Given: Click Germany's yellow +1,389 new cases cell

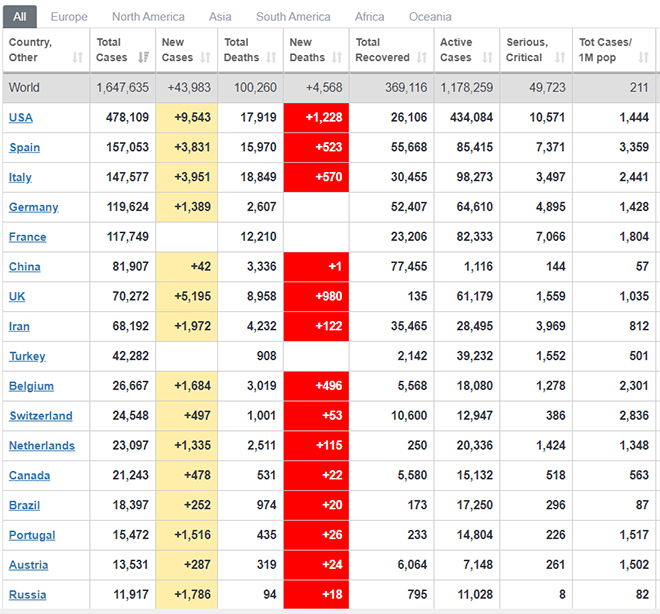Looking at the screenshot, I should [186, 207].
